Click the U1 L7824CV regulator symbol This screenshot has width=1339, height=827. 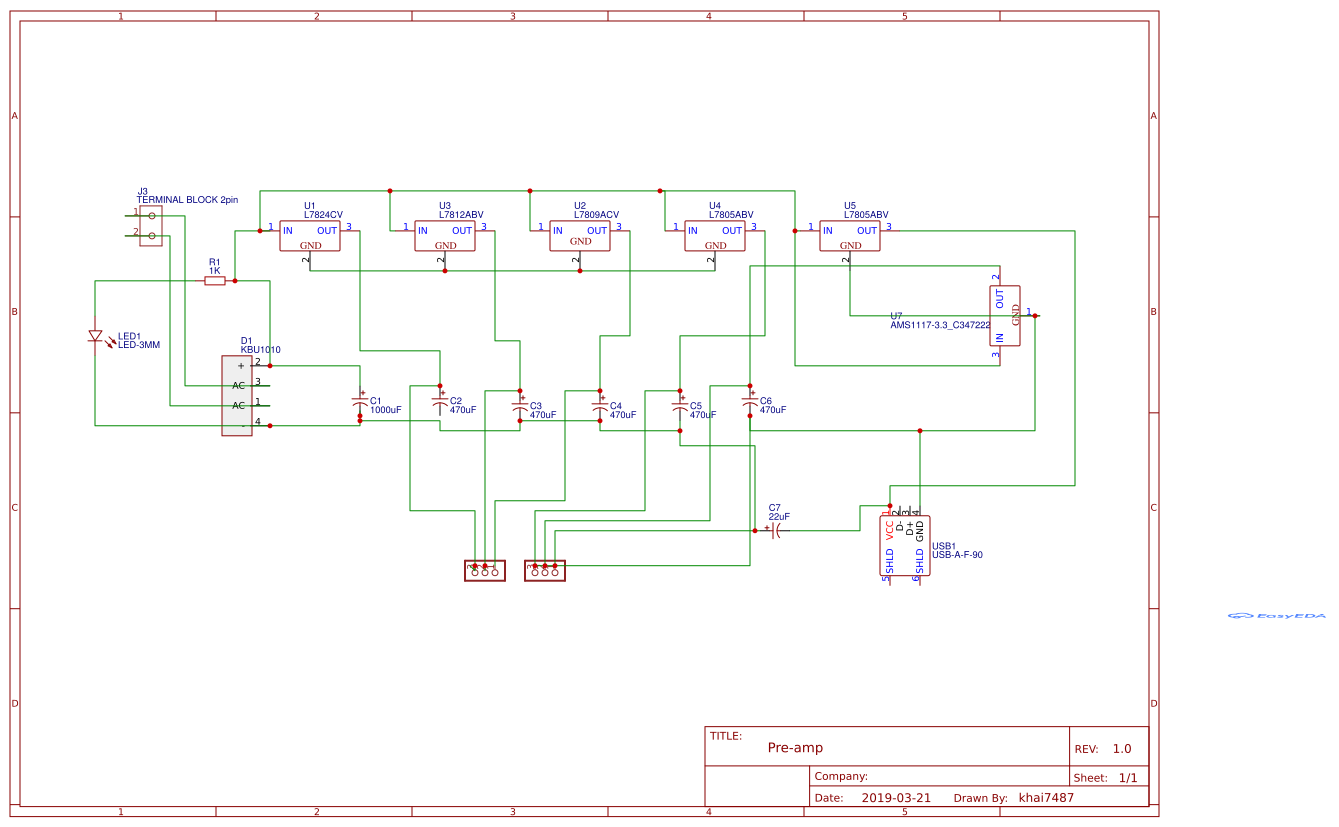point(309,236)
